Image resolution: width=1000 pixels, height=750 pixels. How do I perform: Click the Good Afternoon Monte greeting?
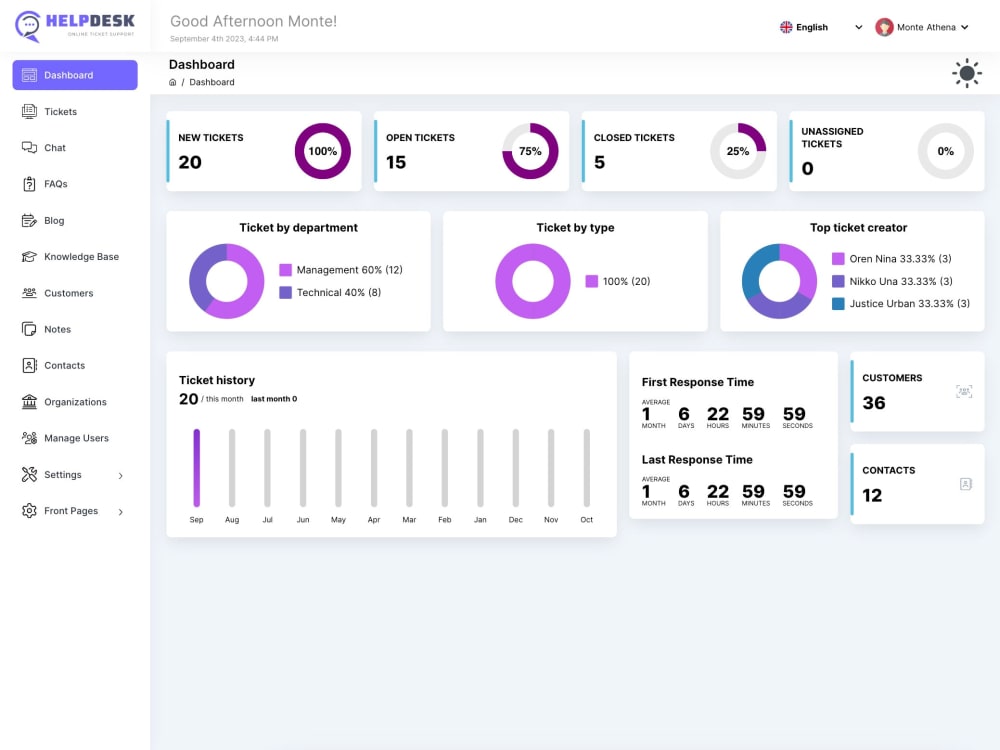tap(253, 22)
